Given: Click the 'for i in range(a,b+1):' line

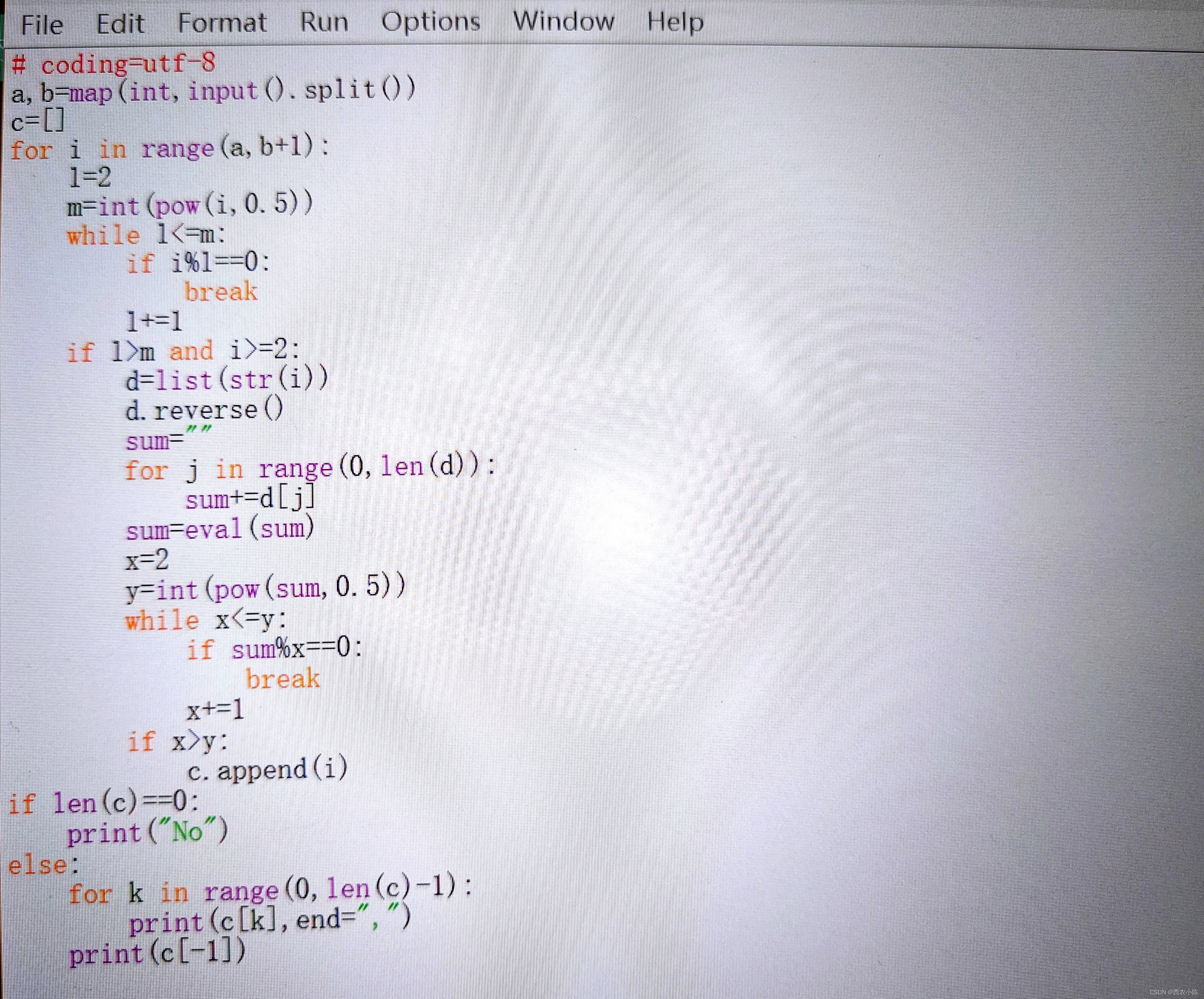Looking at the screenshot, I should [170, 148].
